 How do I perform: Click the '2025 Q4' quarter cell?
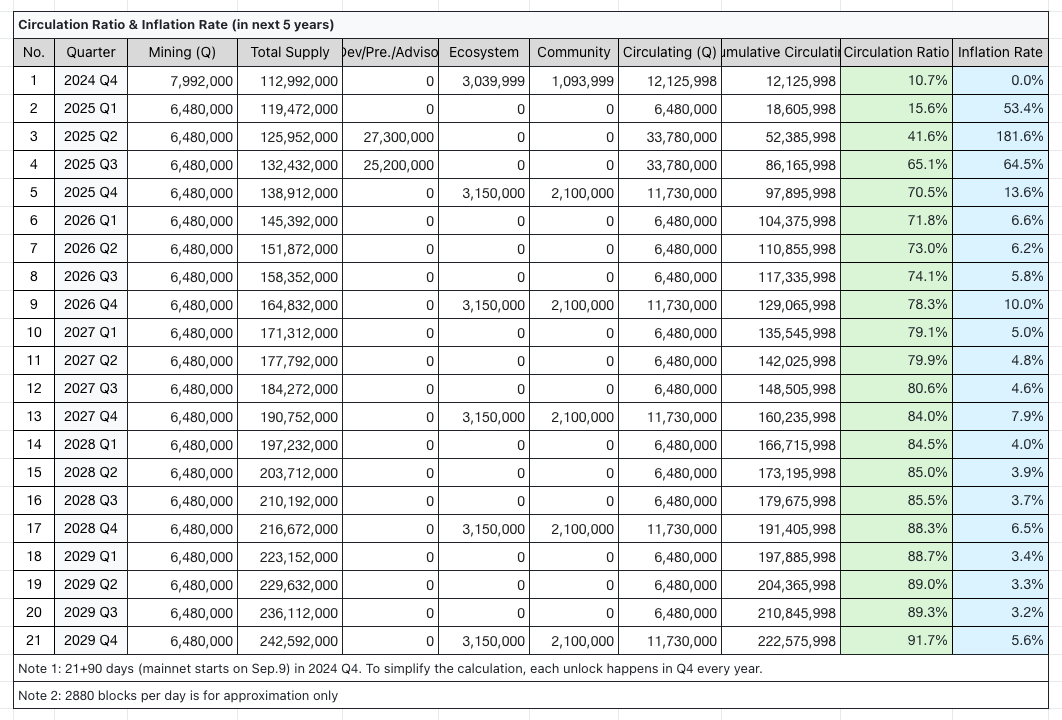pyautogui.click(x=91, y=192)
